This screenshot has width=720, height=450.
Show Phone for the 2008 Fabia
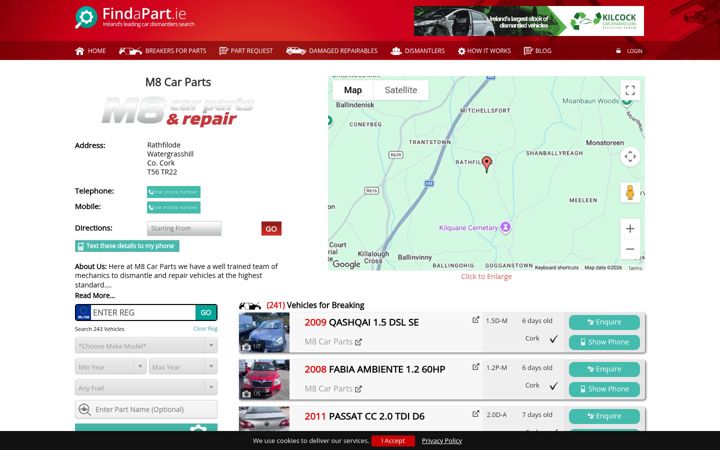[604, 389]
